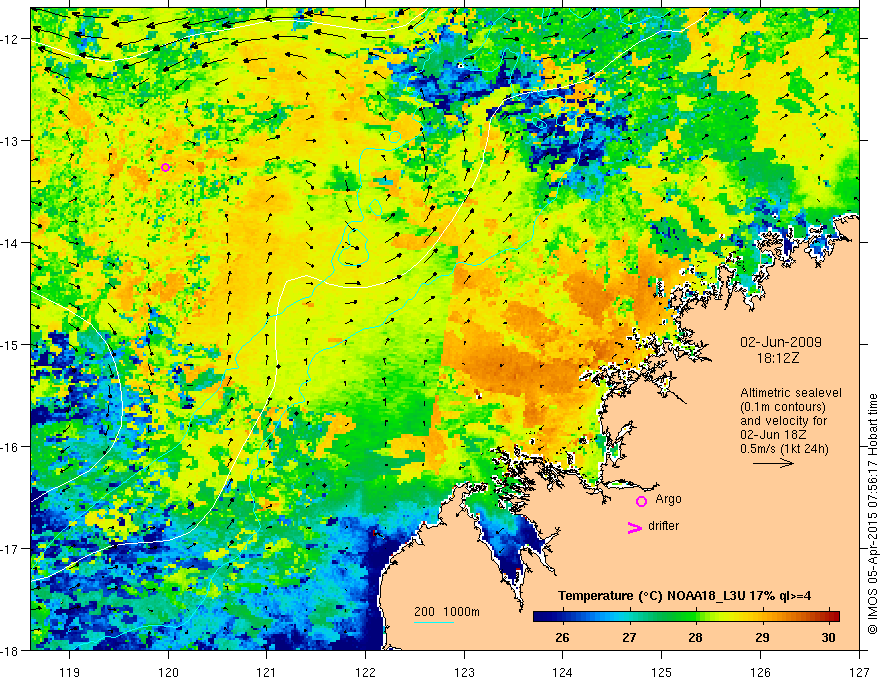The width and height of the screenshot is (880, 680).
Task: Click latitude axis label '-14'
Action: (10, 243)
